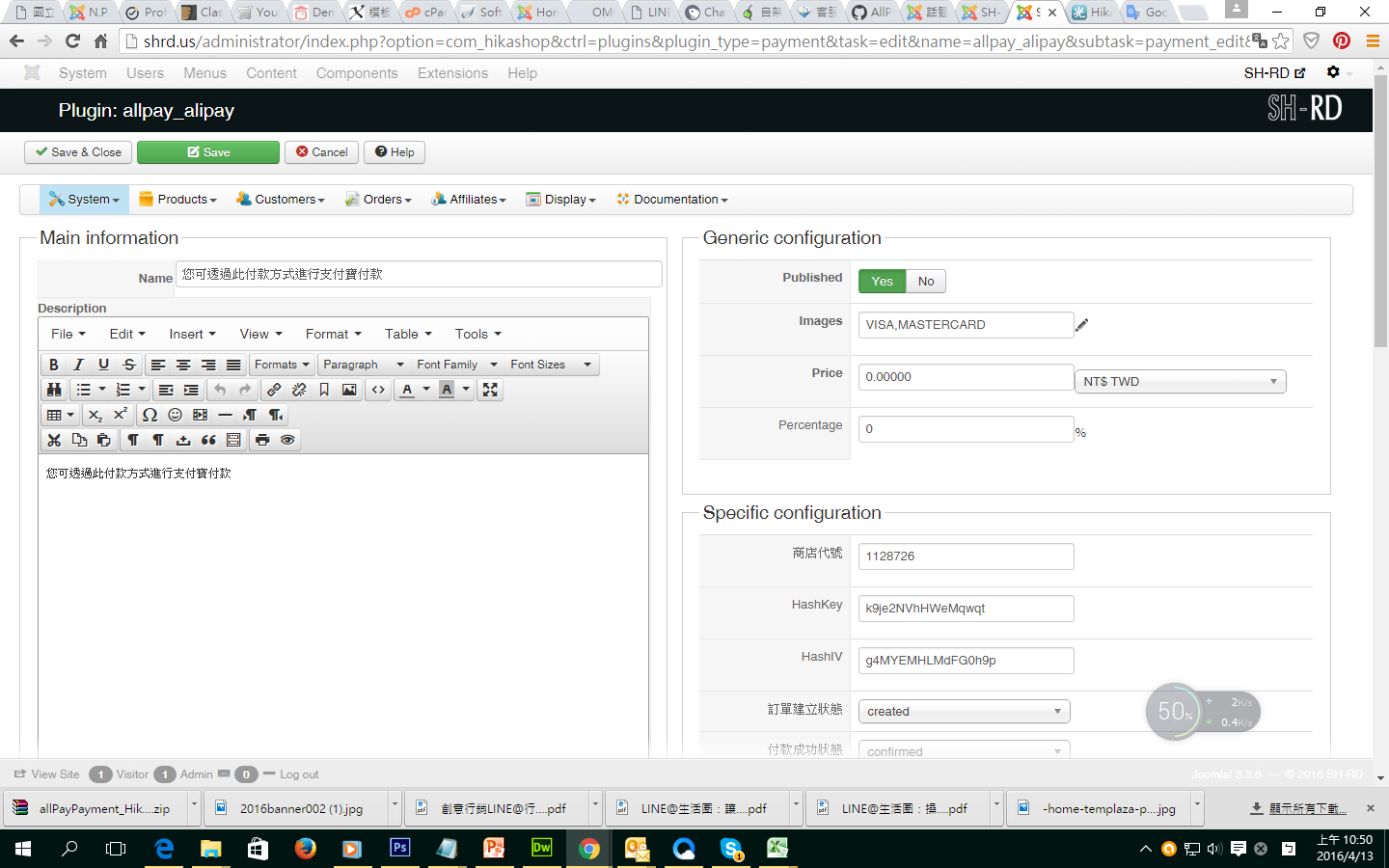Toggle bold formatting
Image resolution: width=1389 pixels, height=868 pixels.
pyautogui.click(x=54, y=365)
